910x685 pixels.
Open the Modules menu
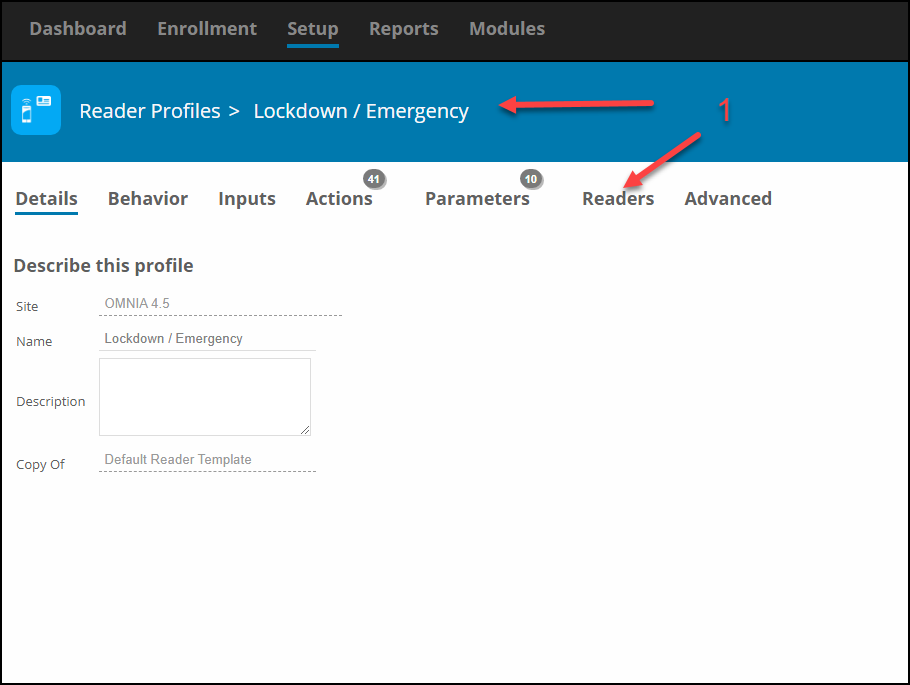coord(507,28)
